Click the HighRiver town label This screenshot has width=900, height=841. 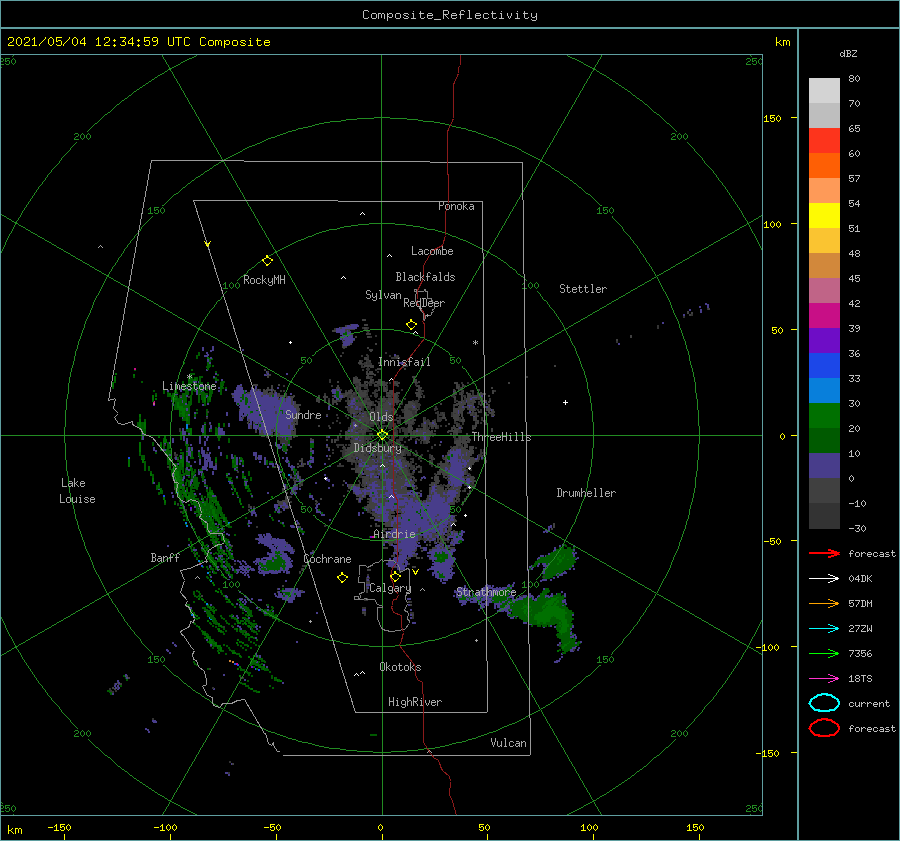click(x=415, y=702)
